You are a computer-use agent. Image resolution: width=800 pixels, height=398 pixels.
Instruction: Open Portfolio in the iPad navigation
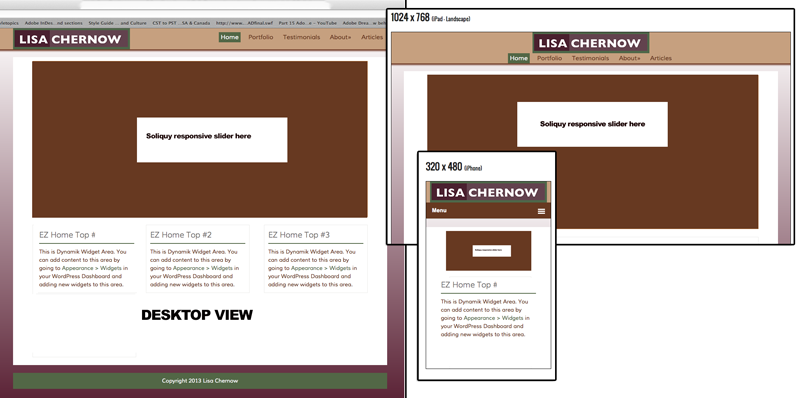(x=549, y=58)
